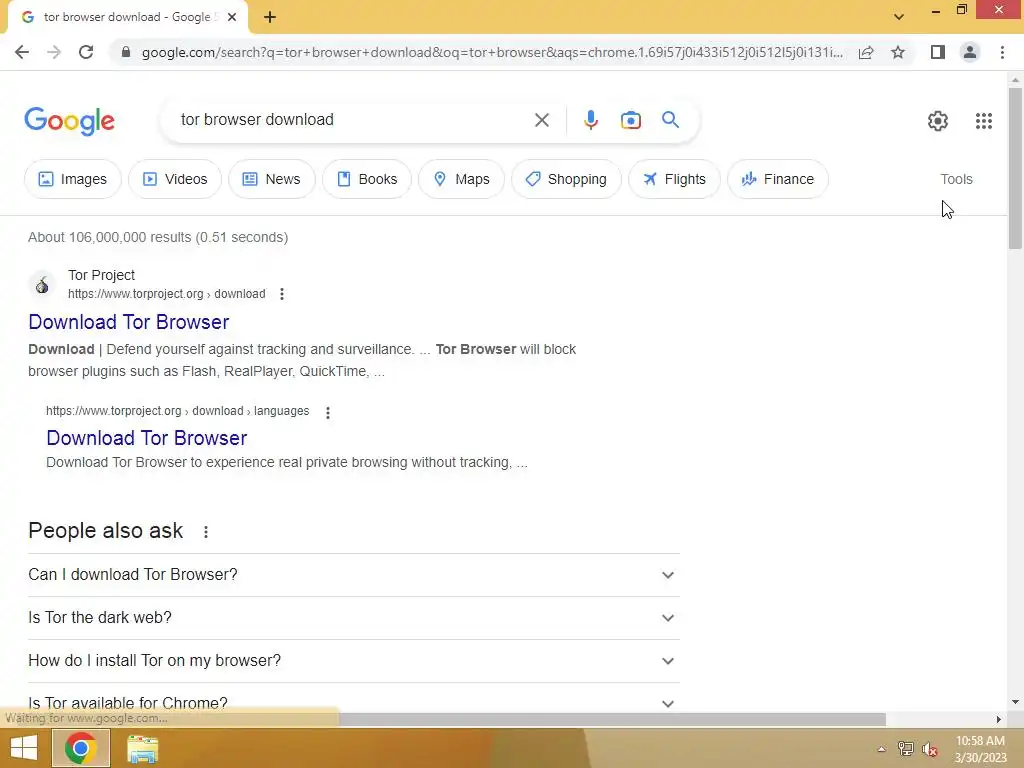Image resolution: width=1024 pixels, height=768 pixels.
Task: Open network status tray icon
Action: click(x=905, y=749)
